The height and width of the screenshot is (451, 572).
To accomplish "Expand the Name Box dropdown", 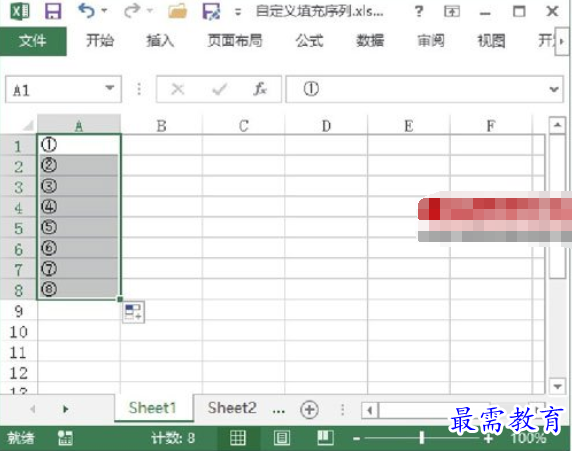I will 109,88.
